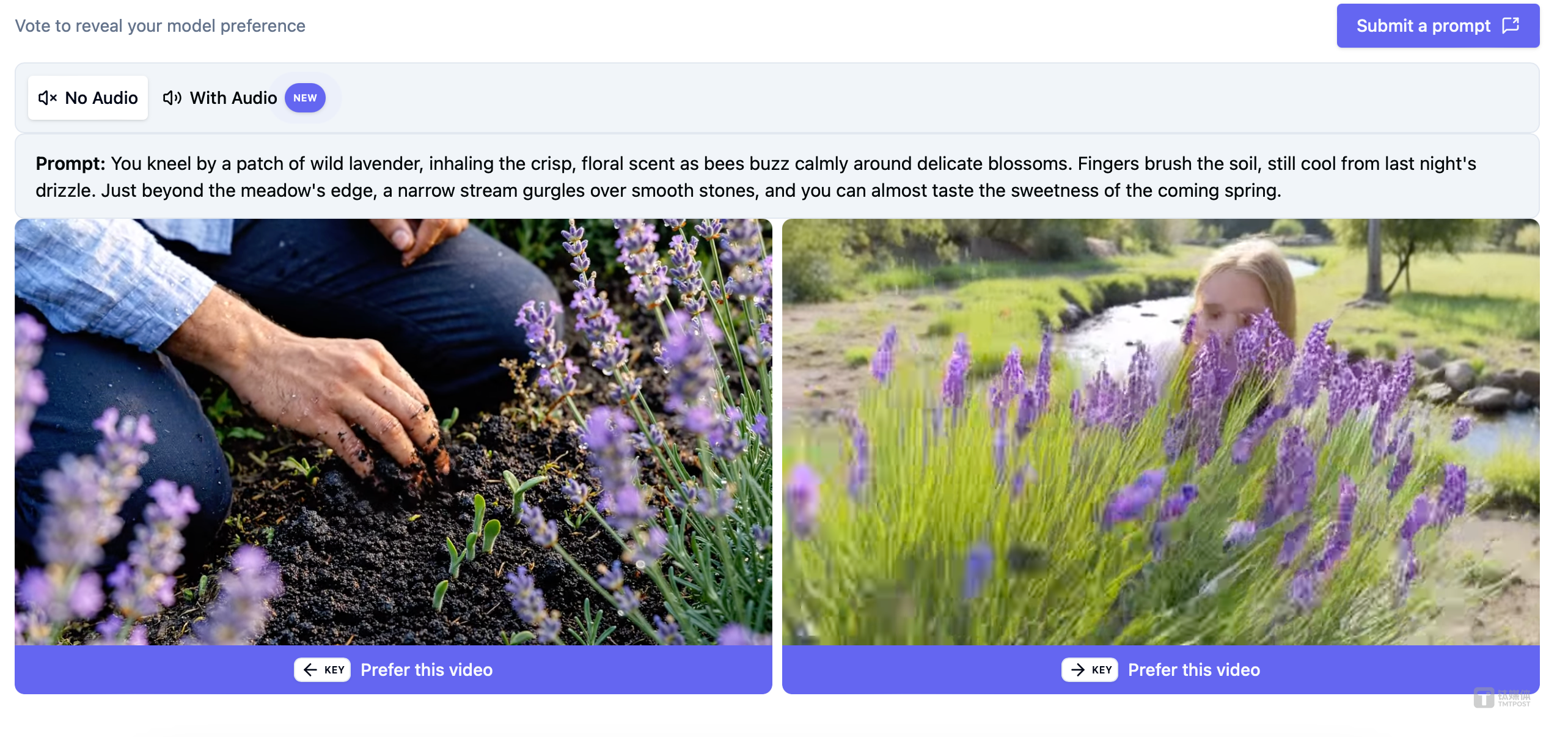Prefer the right video using its button label
Image resolution: width=1568 pixels, height=737 pixels.
pyautogui.click(x=1193, y=670)
